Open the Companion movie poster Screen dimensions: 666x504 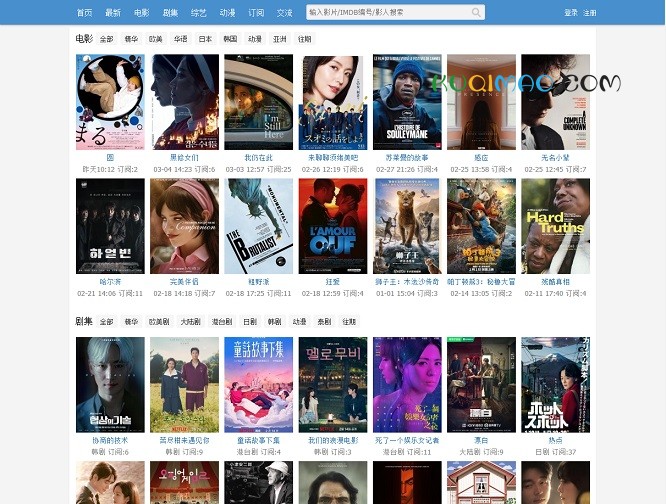point(184,226)
